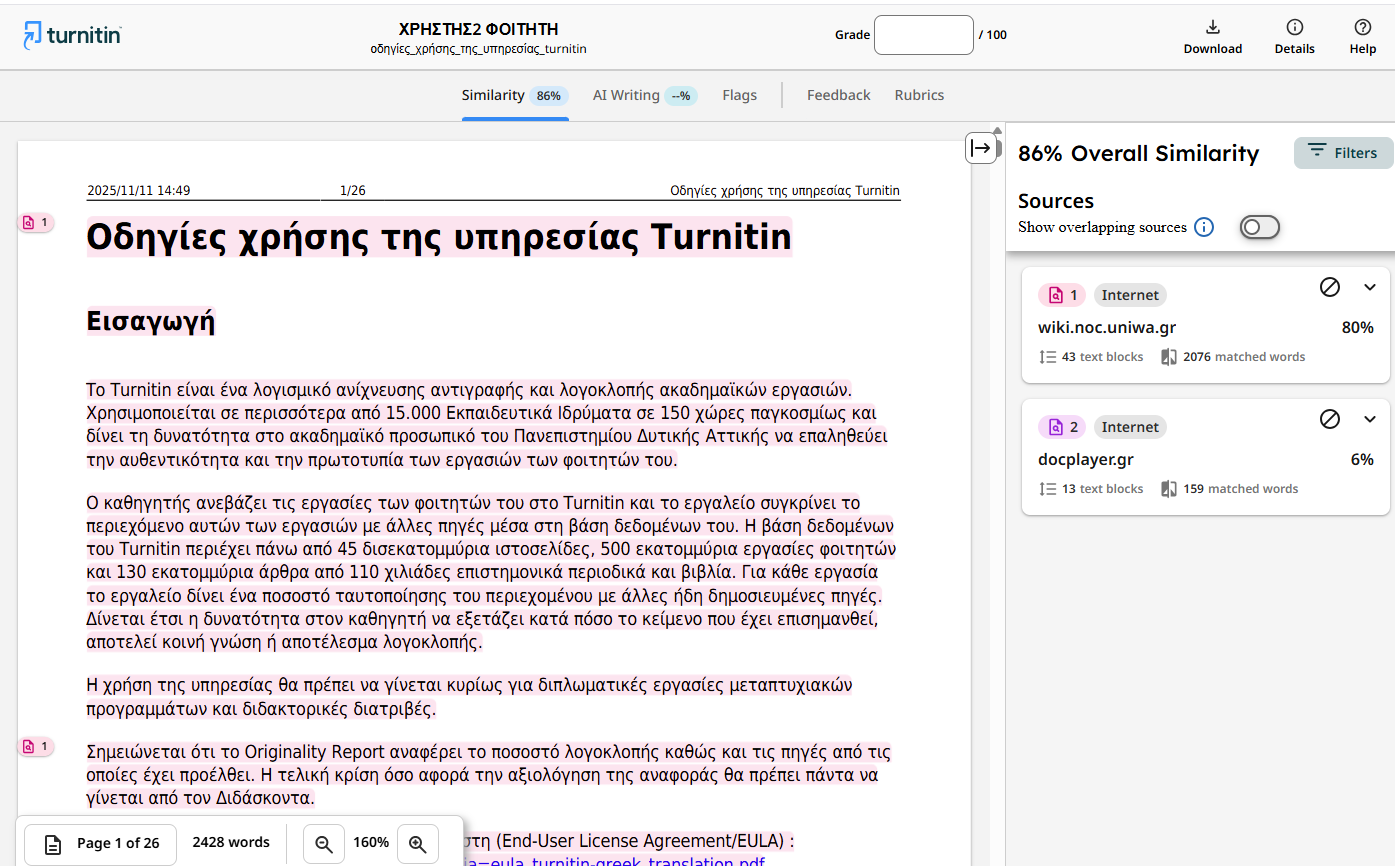Screen dimensions: 1395x866
Task: Open the Flags tab
Action: tap(739, 96)
